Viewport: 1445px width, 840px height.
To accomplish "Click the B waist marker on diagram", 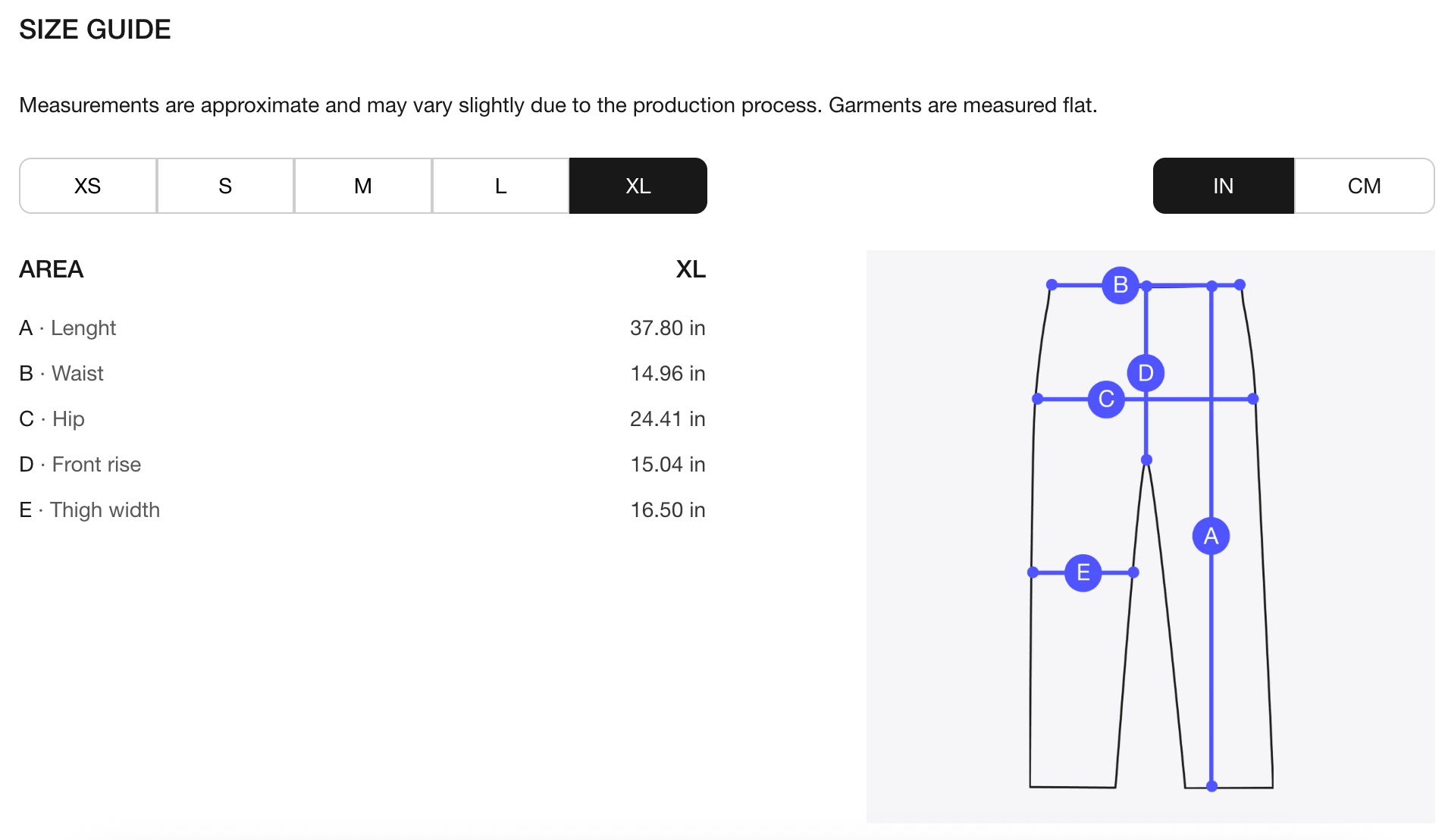I will point(1121,285).
